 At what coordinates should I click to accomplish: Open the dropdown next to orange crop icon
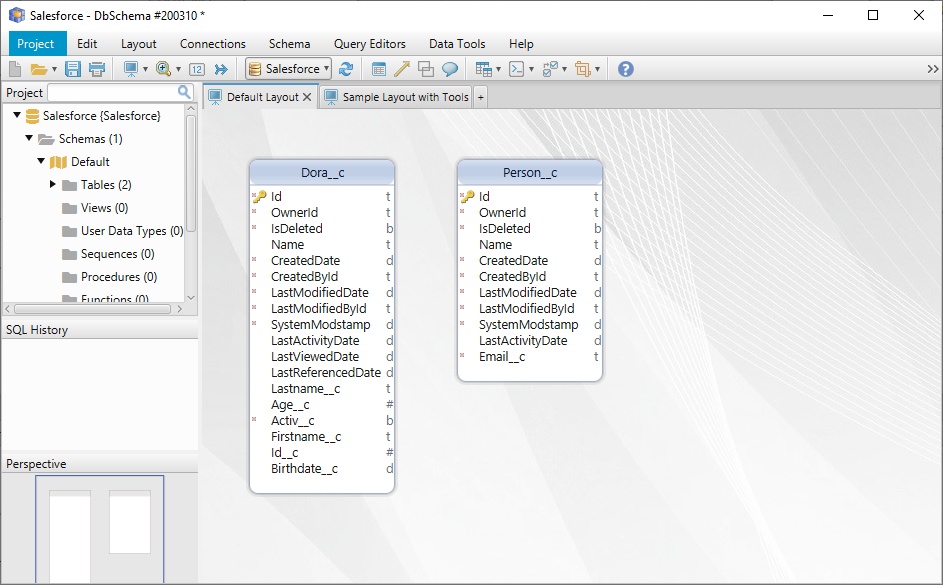click(597, 69)
